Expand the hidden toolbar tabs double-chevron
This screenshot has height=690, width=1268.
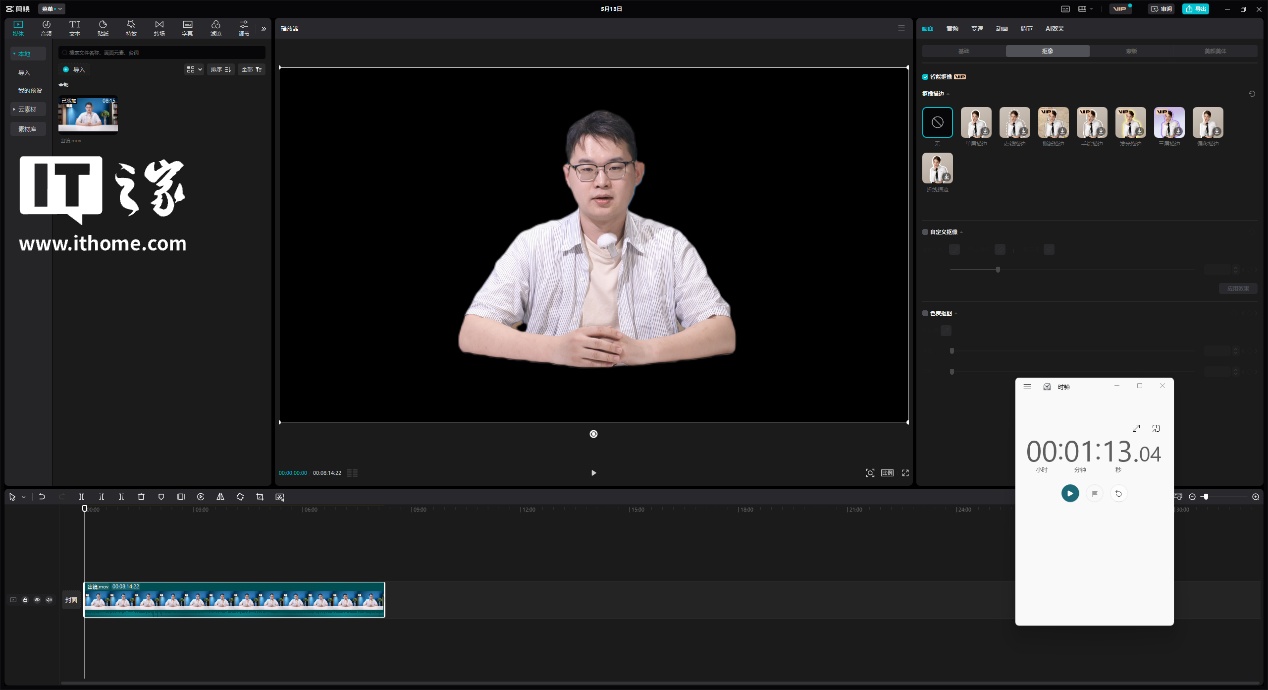264,29
